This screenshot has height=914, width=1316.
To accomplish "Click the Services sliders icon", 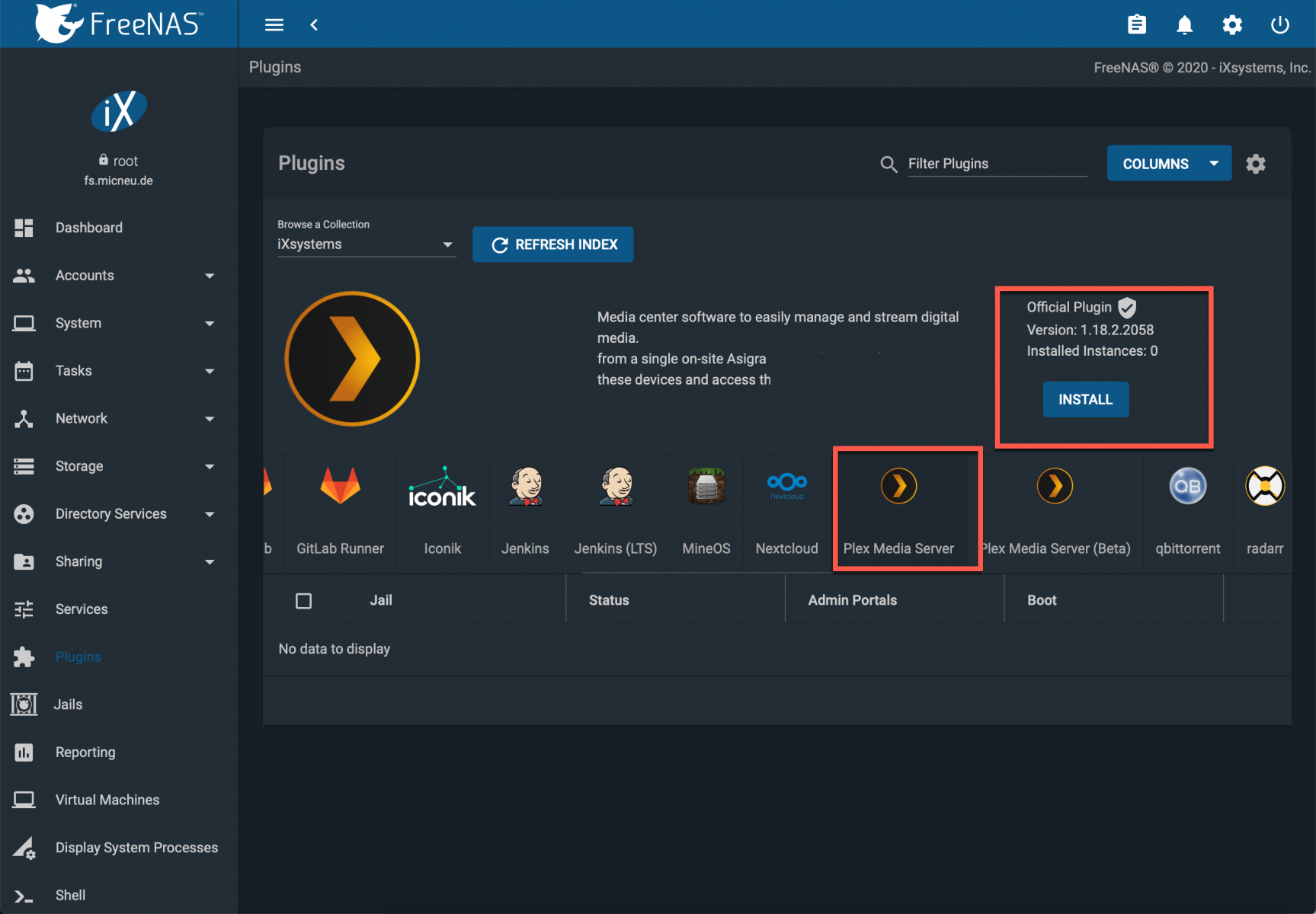I will (24, 609).
